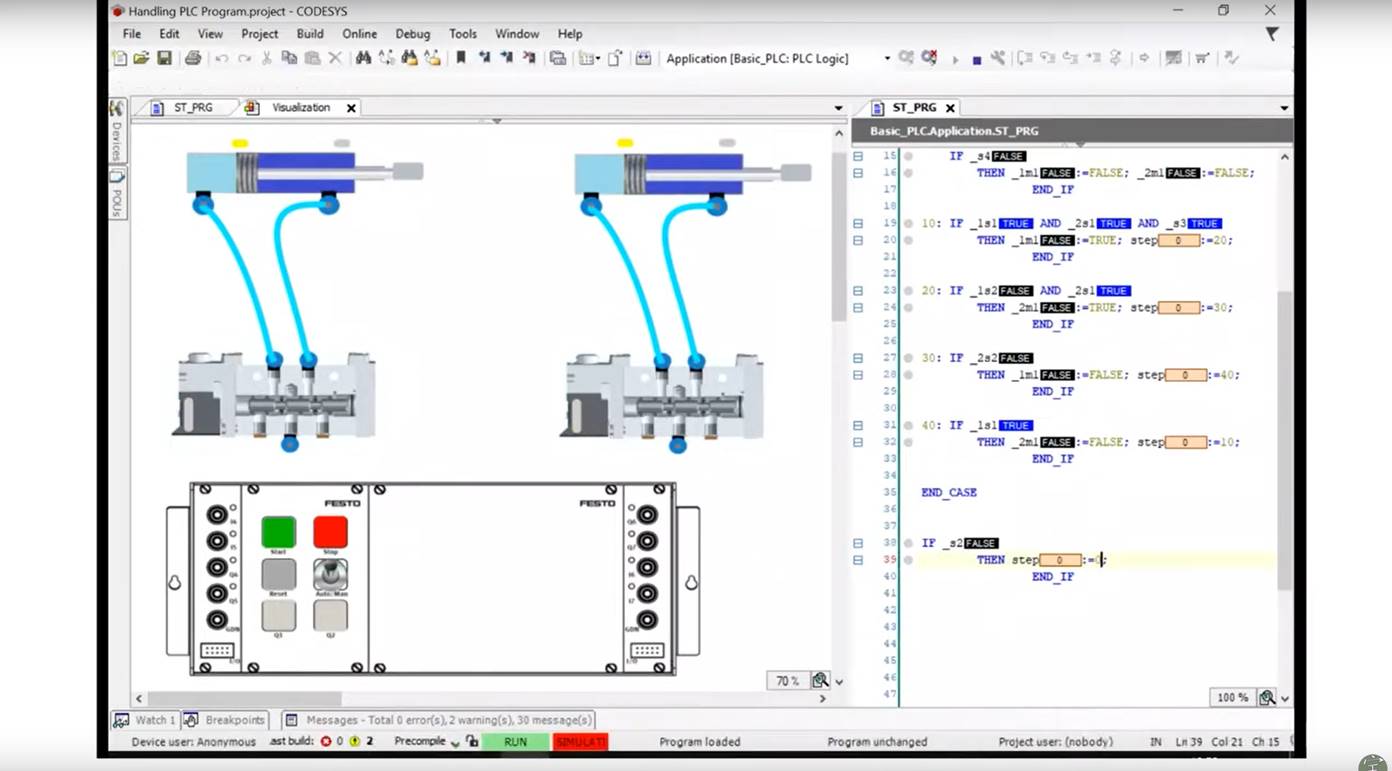Image resolution: width=1392 pixels, height=771 pixels.
Task: Collapse the fold marker at line 19
Action: 858,224
